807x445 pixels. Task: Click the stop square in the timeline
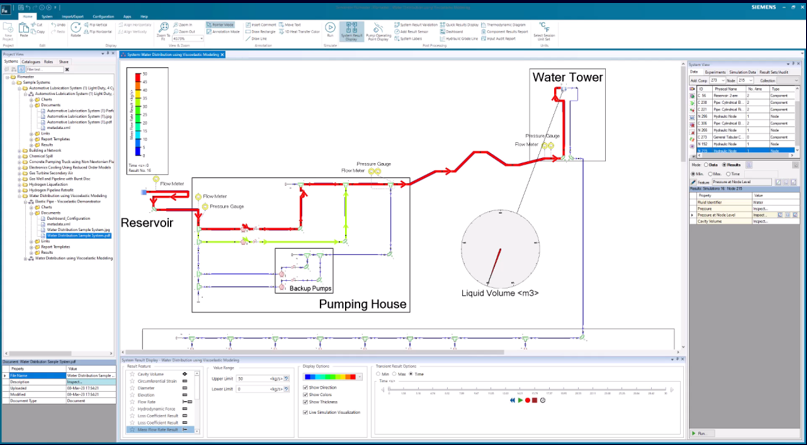(x=535, y=400)
